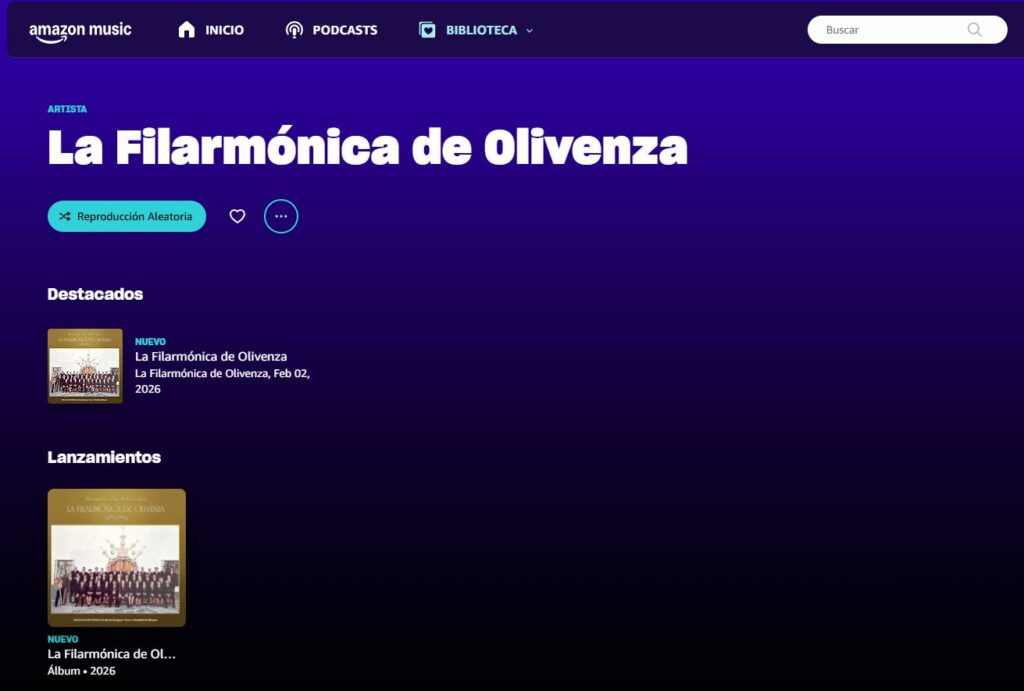Click the Amazon Music logo
Viewport: 1024px width, 691px height.
[80, 31]
